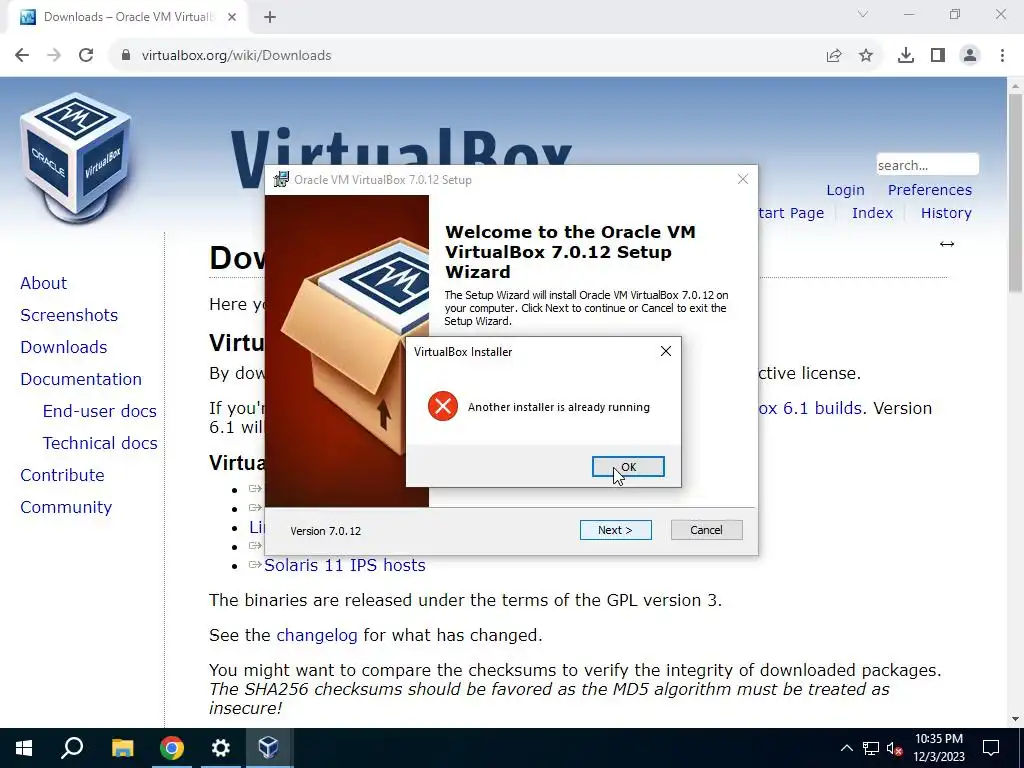The width and height of the screenshot is (1024, 768).
Task: Open Chrome downloads icon
Action: [906, 55]
